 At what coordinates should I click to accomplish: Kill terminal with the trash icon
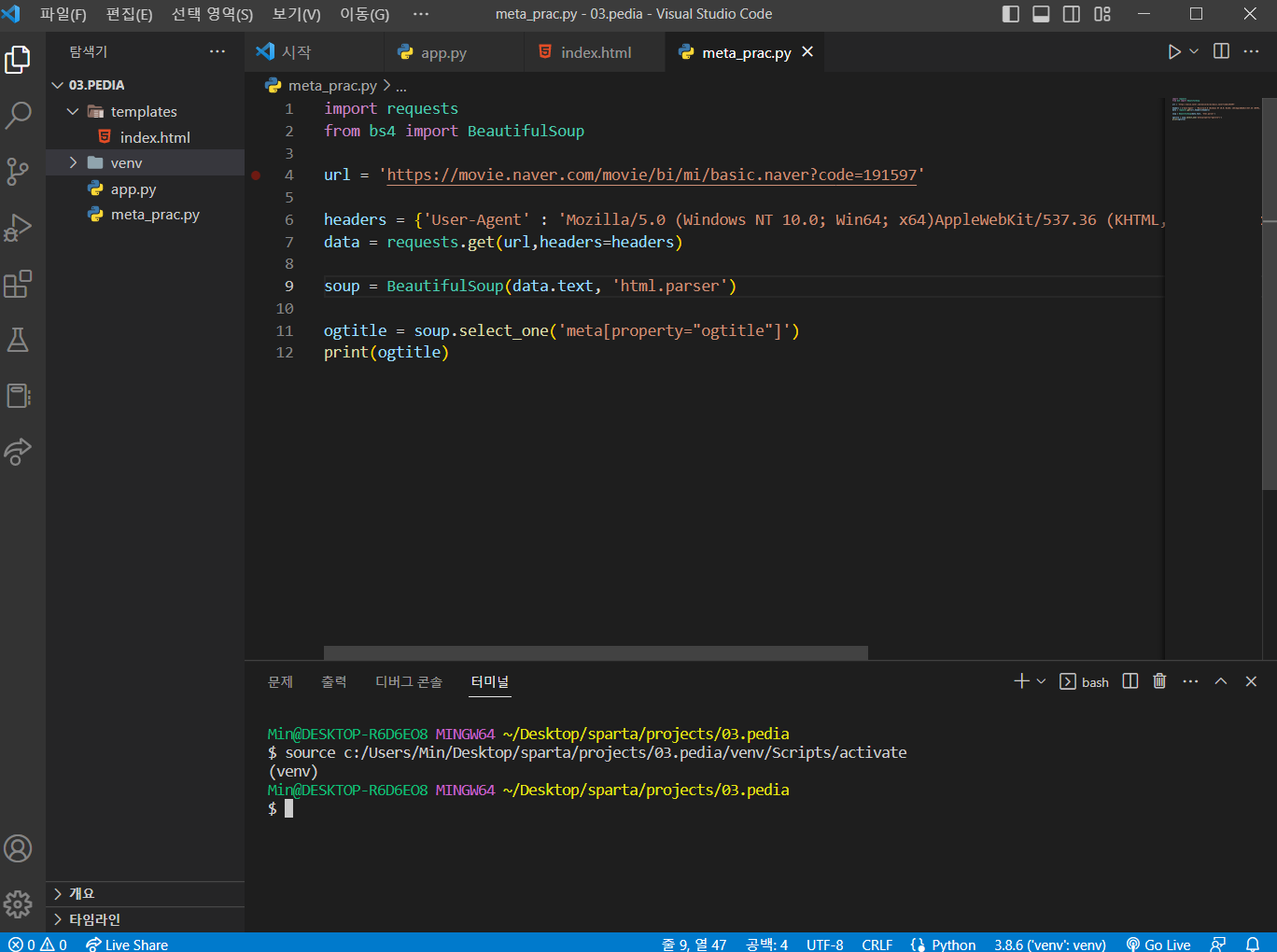click(1159, 681)
